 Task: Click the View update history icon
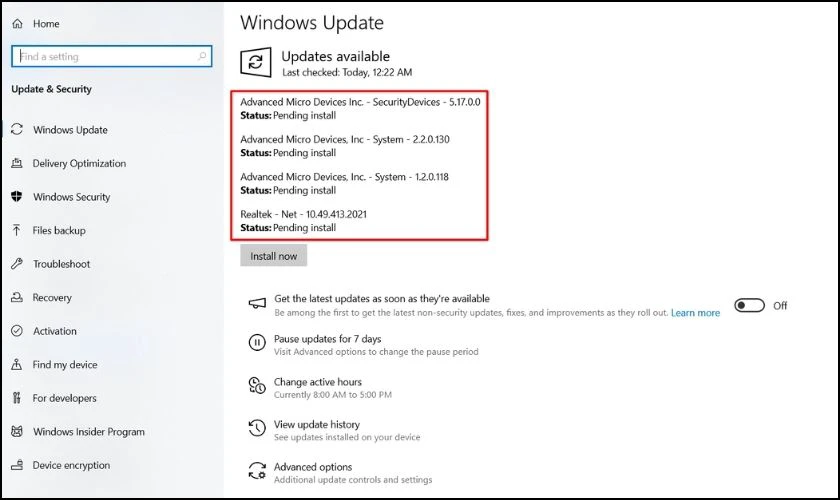(257, 428)
